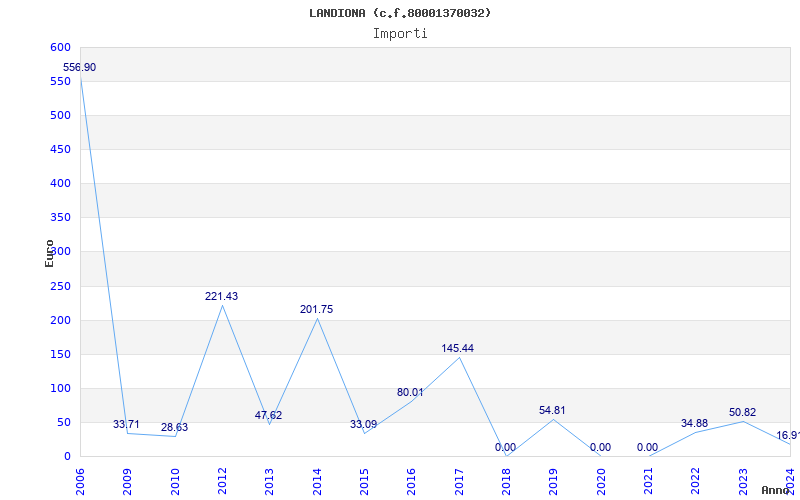Click the 2018 x-axis year label
The width and height of the screenshot is (800, 500).
point(506,482)
